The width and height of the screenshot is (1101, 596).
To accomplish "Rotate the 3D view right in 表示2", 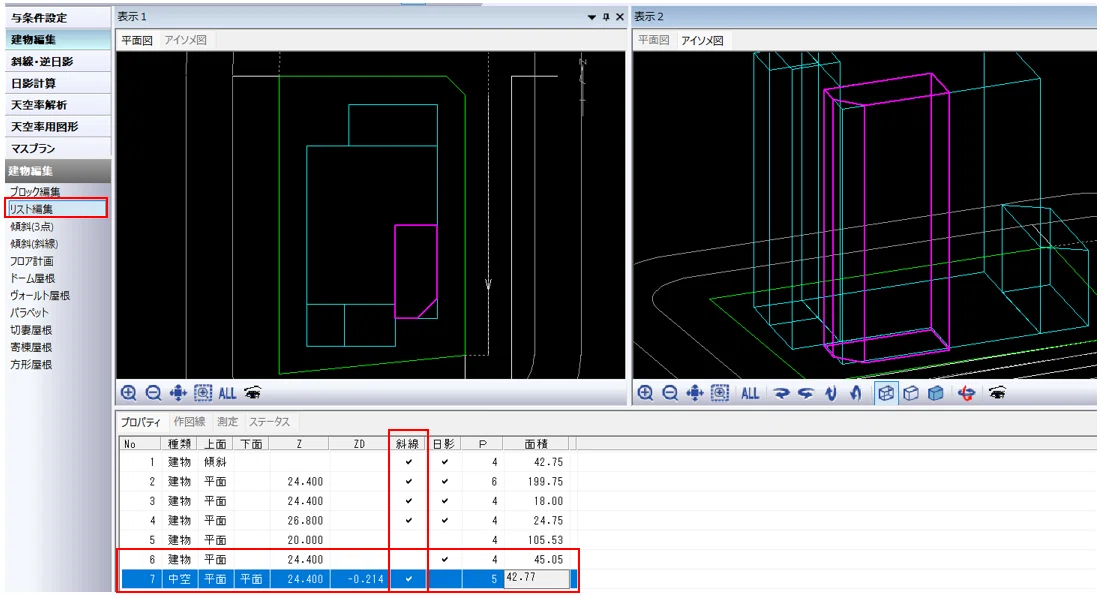I will [782, 393].
